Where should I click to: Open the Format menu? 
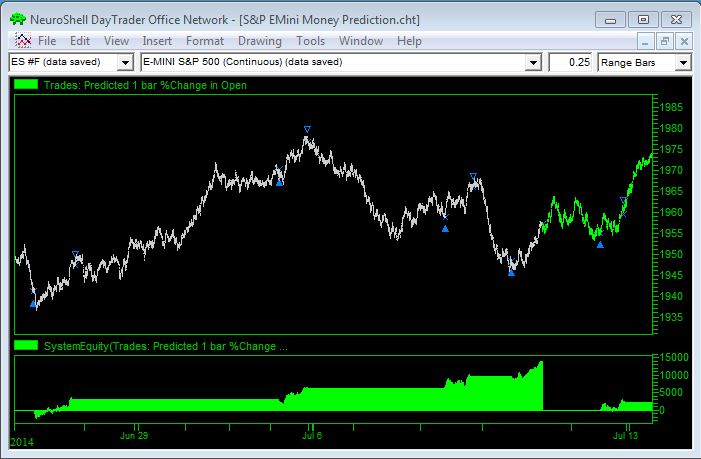point(205,41)
